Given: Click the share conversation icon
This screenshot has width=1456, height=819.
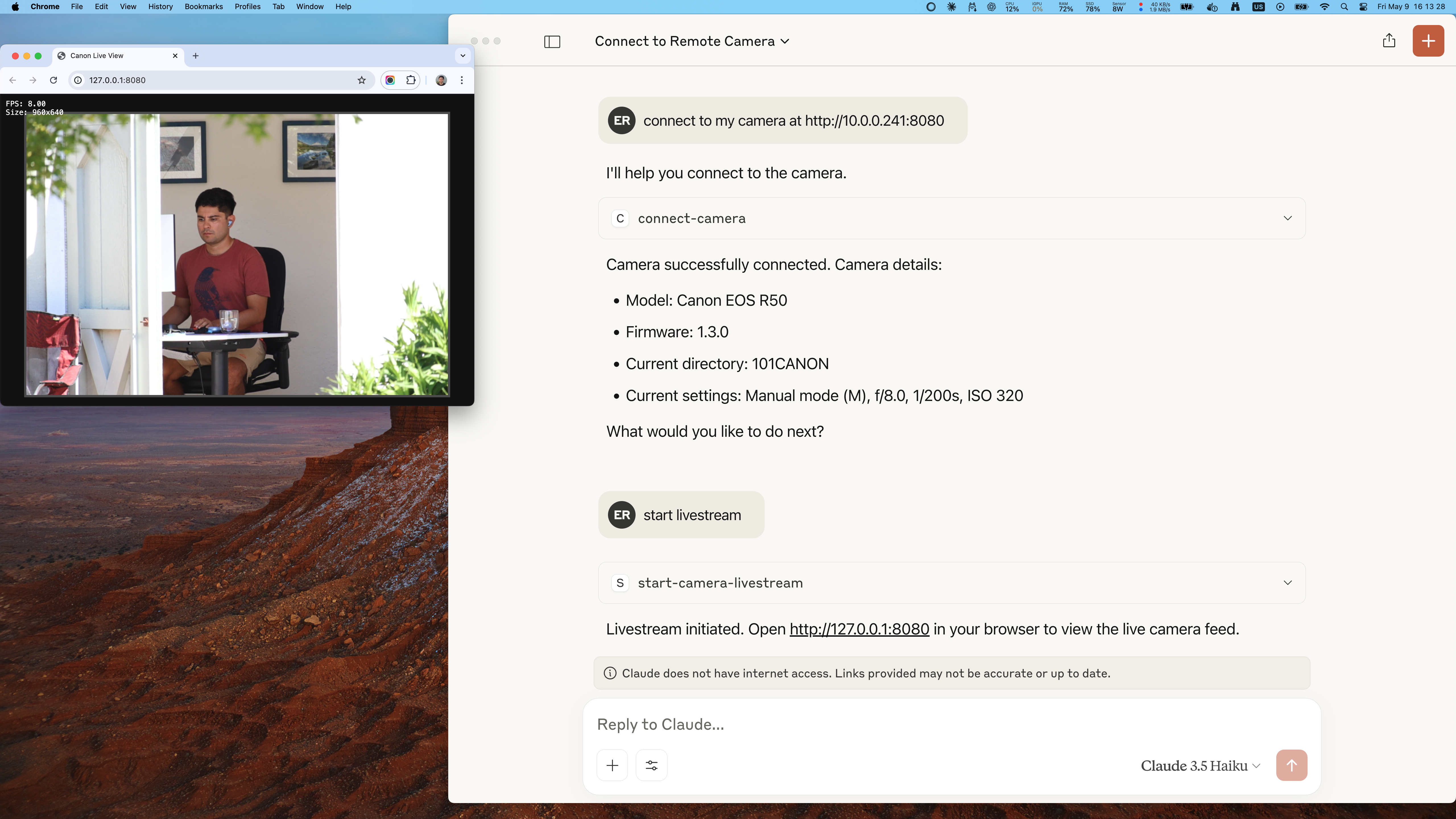Looking at the screenshot, I should (1389, 41).
